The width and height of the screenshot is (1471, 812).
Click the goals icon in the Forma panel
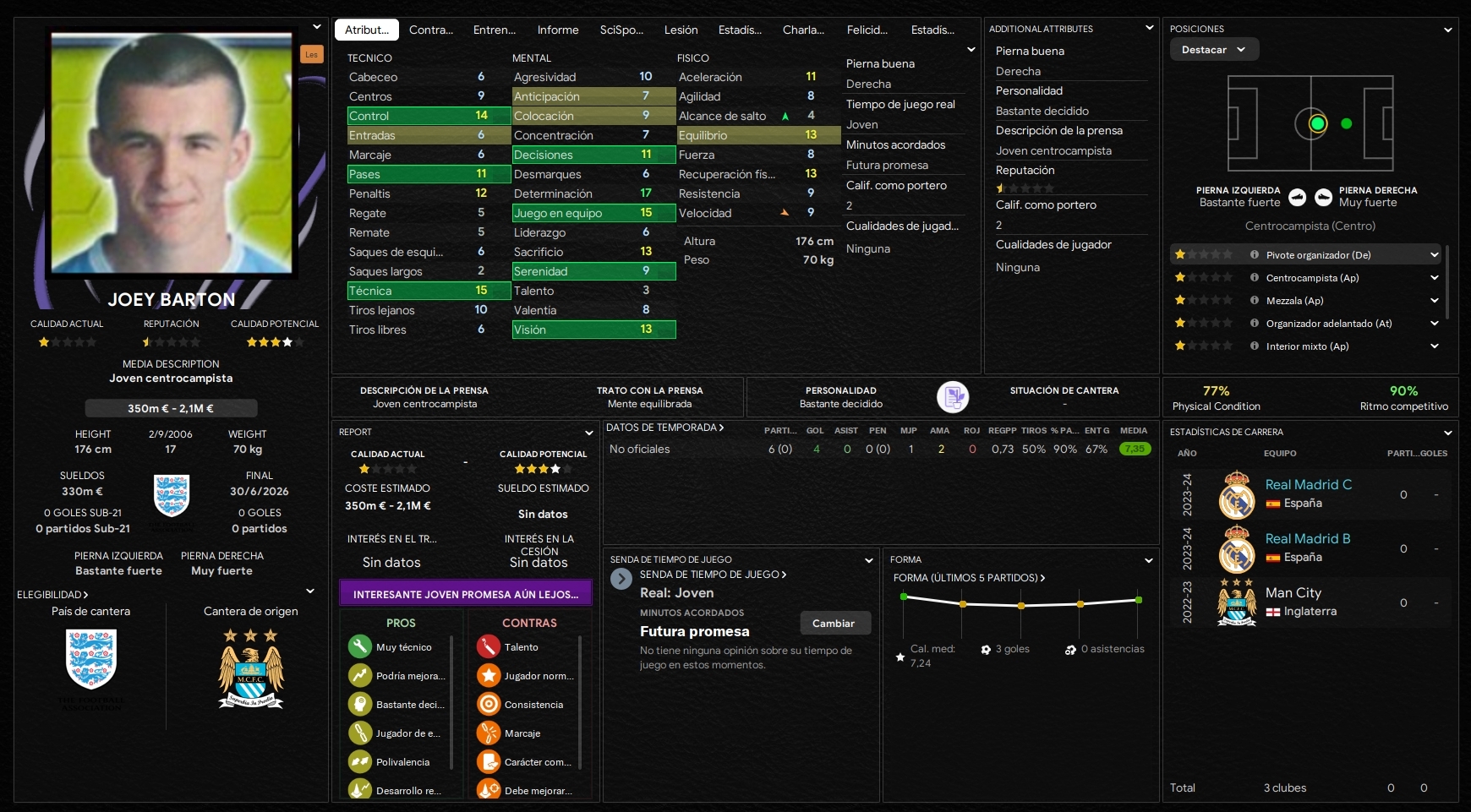click(986, 650)
